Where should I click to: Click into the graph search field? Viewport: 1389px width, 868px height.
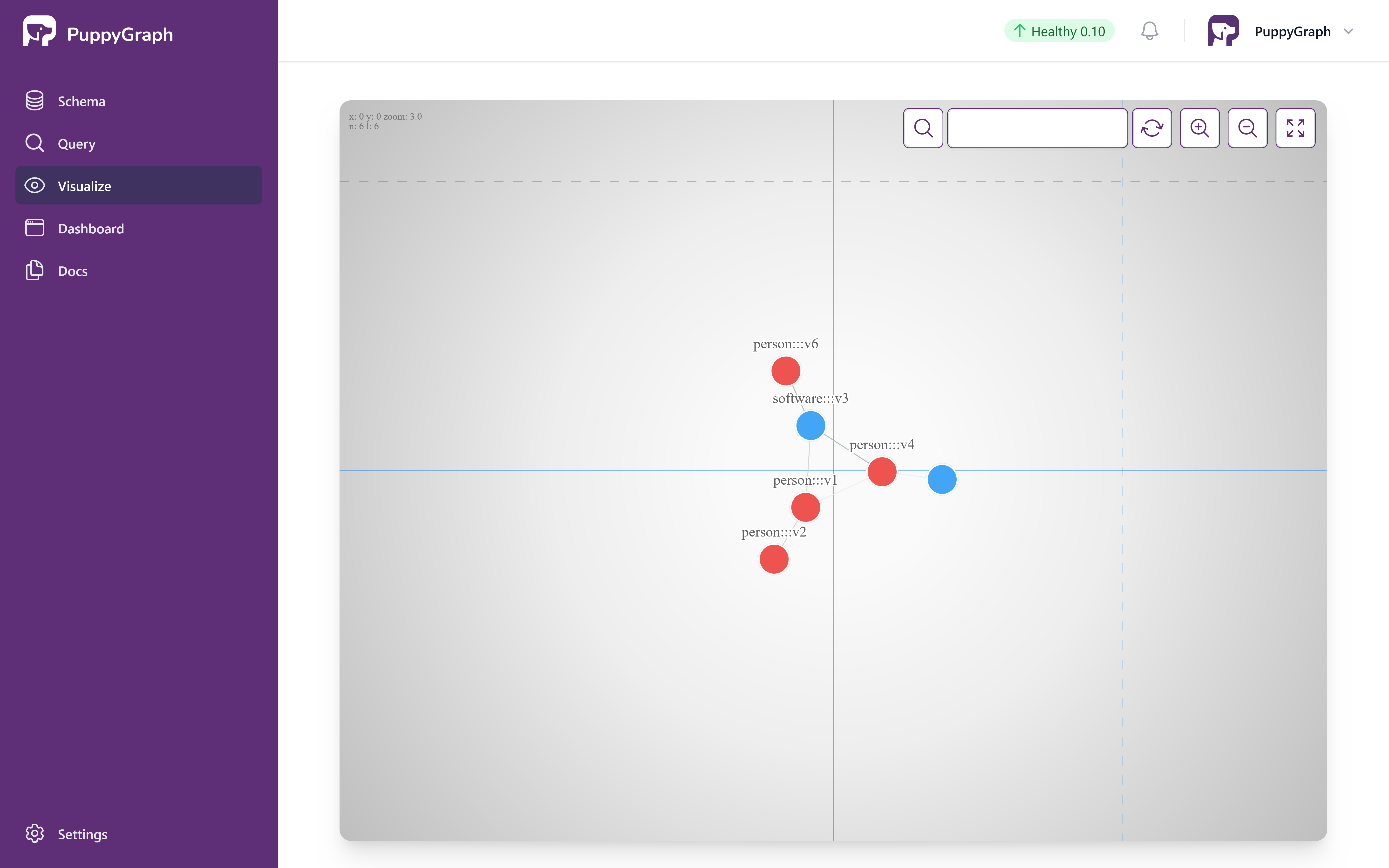tap(1037, 128)
